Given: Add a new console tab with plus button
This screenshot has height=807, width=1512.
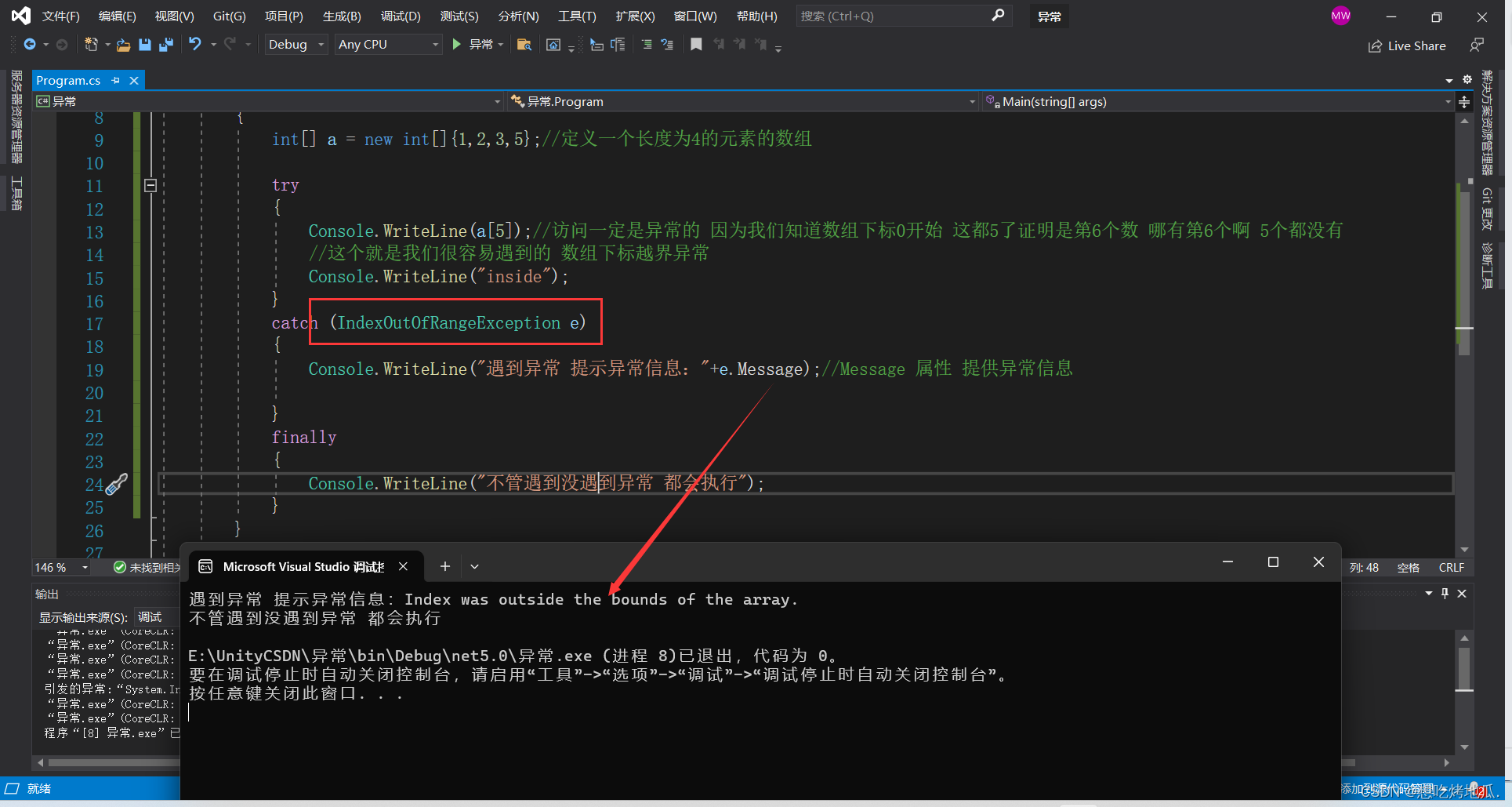Looking at the screenshot, I should click(444, 566).
